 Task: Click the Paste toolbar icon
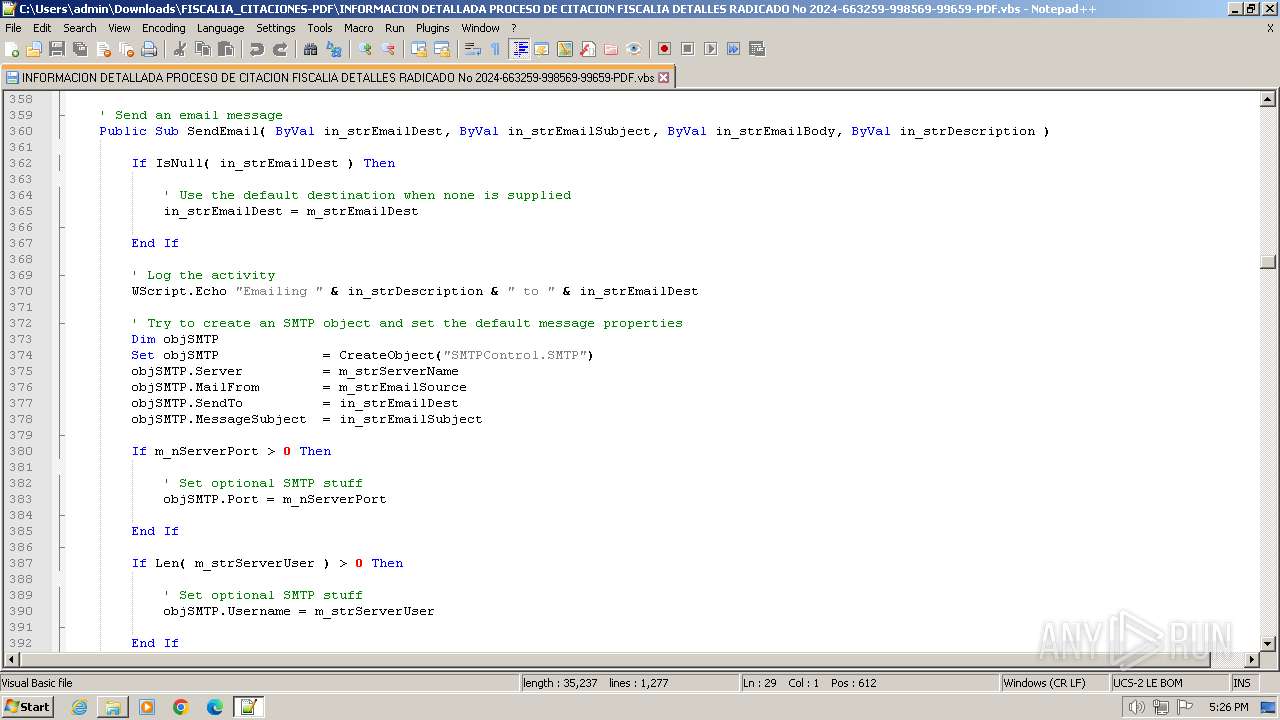click(226, 49)
